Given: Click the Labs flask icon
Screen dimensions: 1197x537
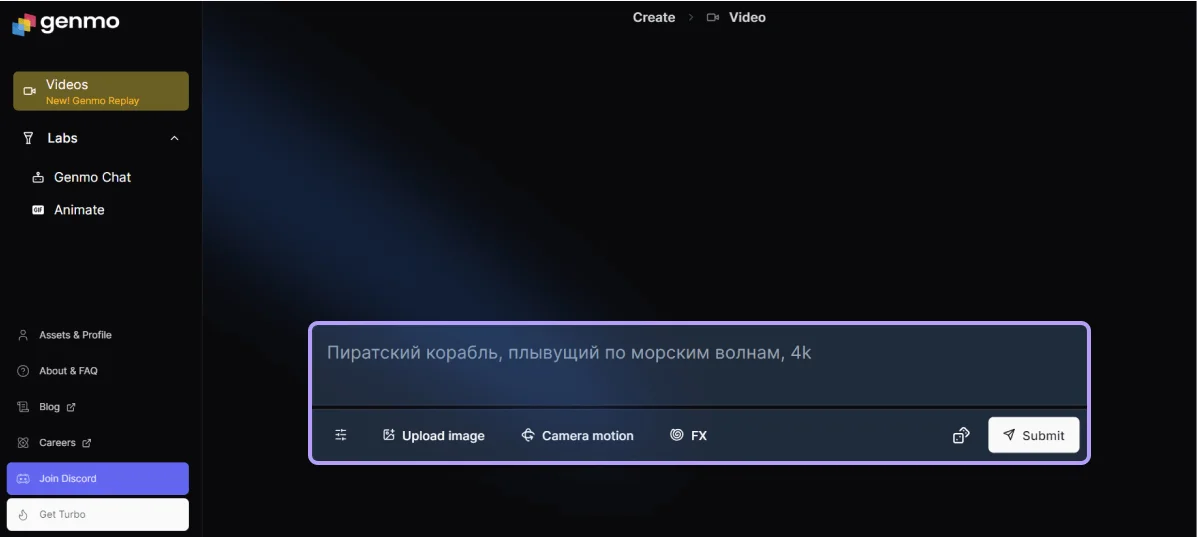Looking at the screenshot, I should pyautogui.click(x=28, y=138).
